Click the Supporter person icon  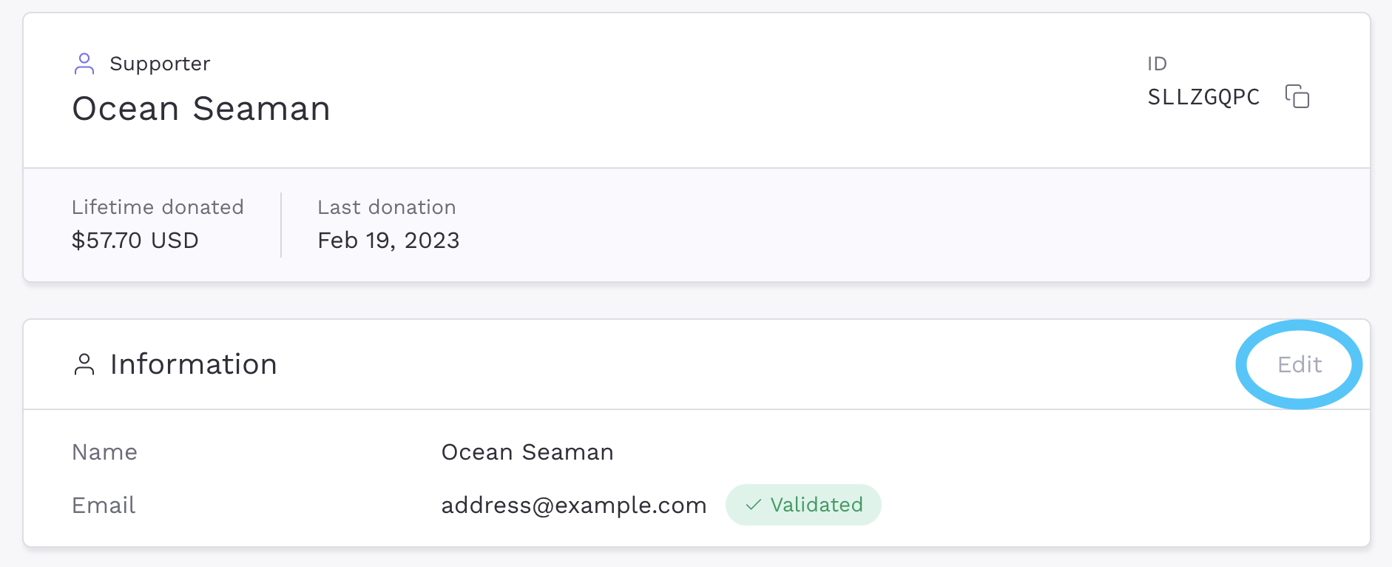(84, 64)
